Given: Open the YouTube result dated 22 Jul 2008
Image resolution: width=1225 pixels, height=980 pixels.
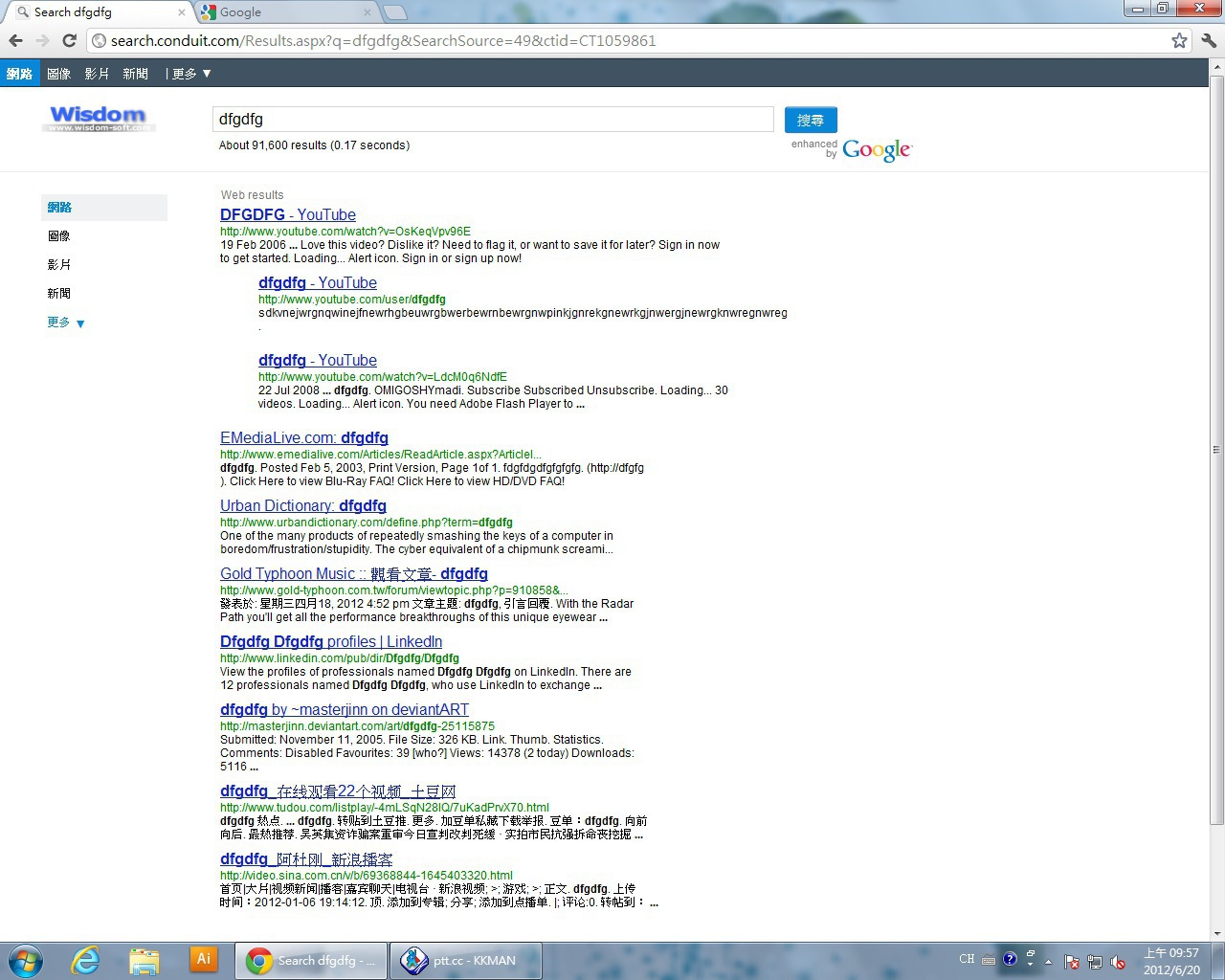Looking at the screenshot, I should pyautogui.click(x=318, y=361).
